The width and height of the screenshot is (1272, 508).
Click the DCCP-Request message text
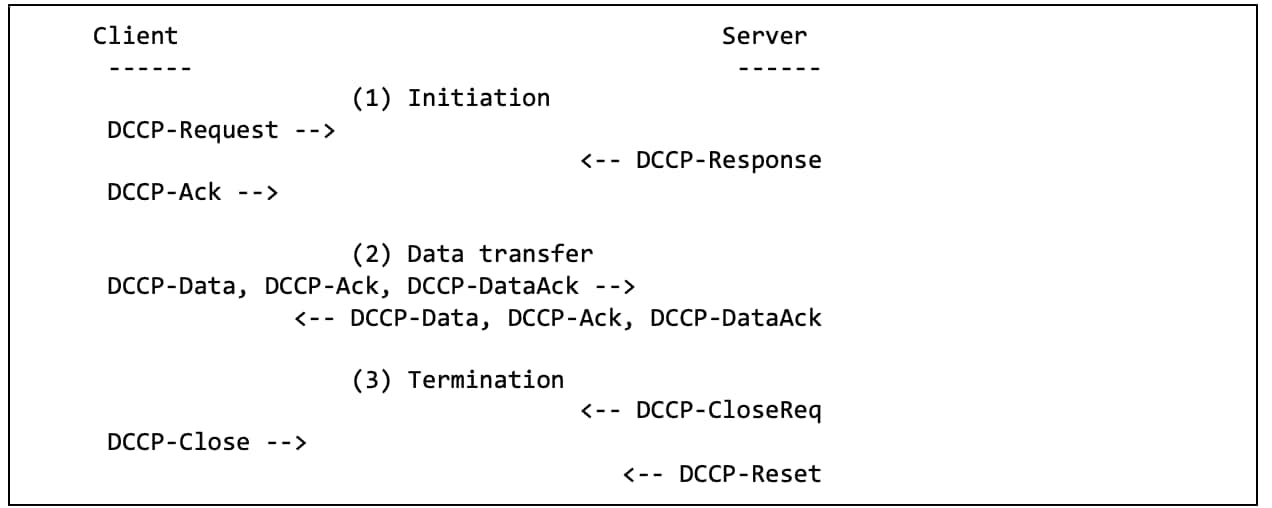(x=193, y=130)
